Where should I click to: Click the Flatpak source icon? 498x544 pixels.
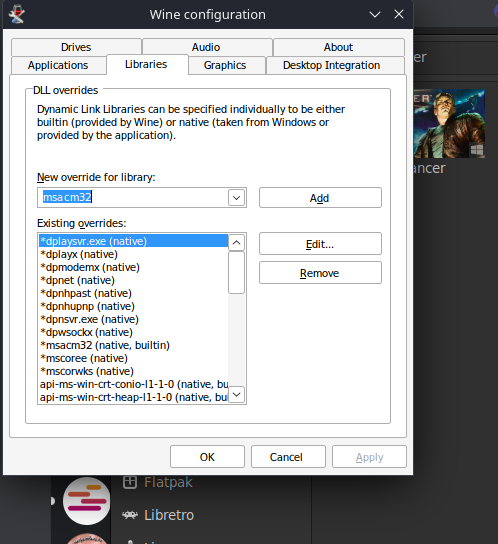point(130,482)
